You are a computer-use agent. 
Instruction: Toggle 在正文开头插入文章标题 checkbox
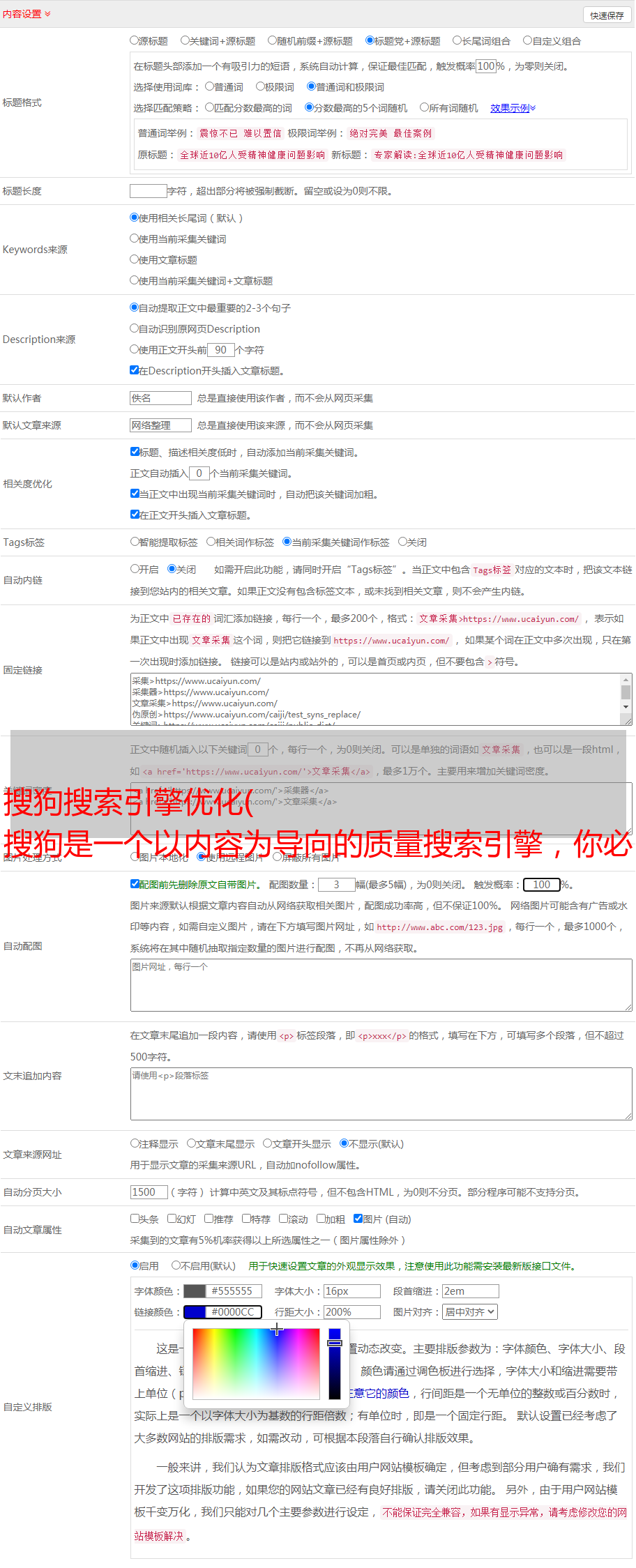click(x=135, y=515)
